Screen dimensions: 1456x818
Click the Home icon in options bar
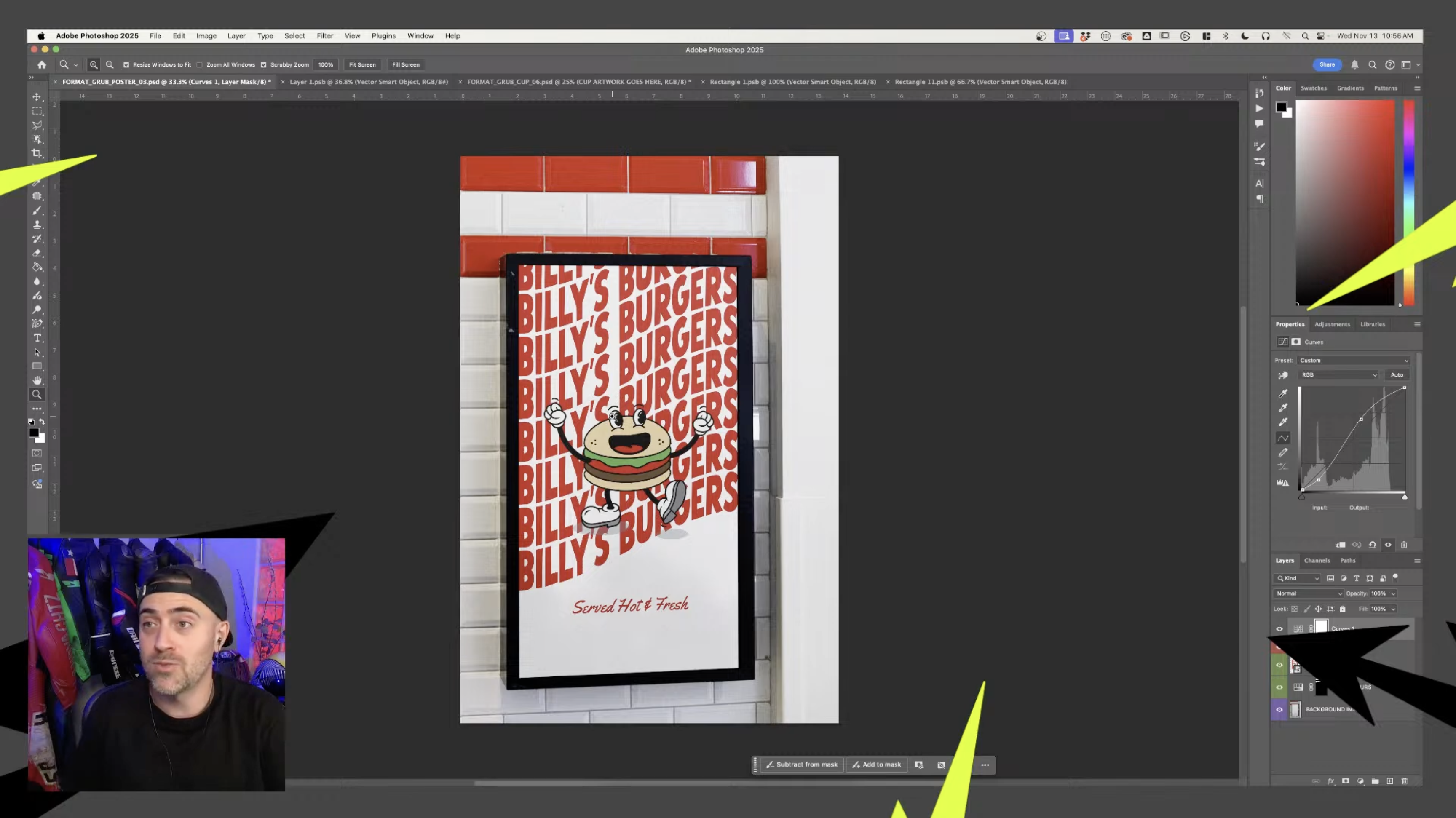tap(42, 64)
